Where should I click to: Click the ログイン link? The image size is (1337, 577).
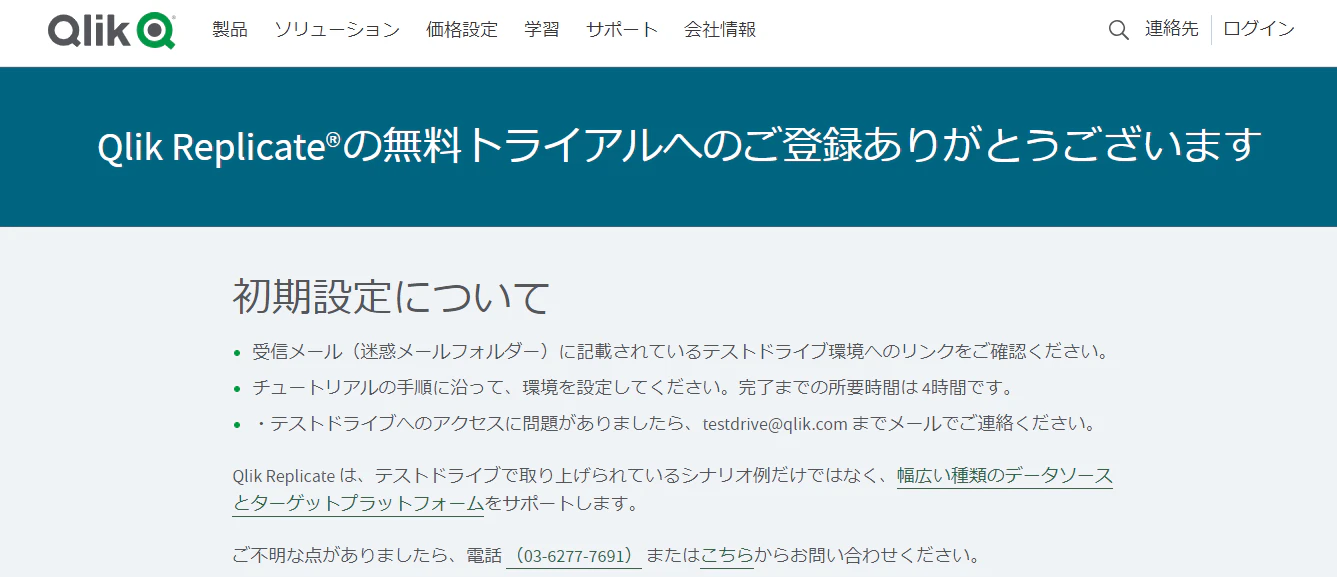point(1259,30)
